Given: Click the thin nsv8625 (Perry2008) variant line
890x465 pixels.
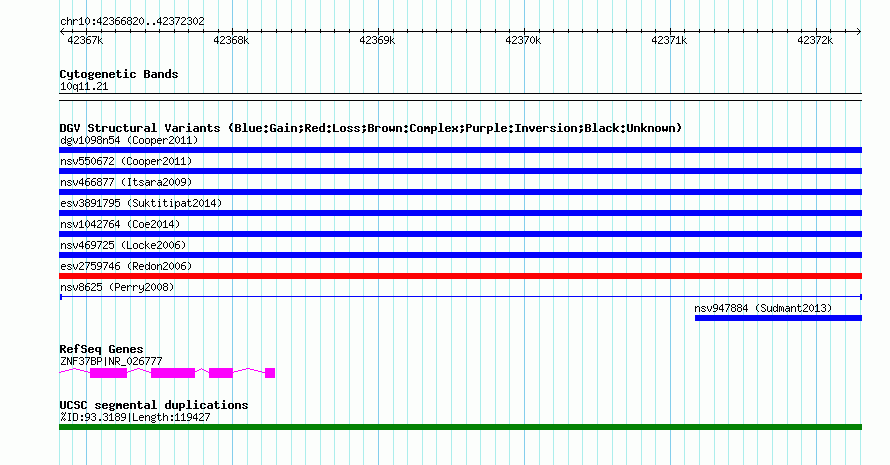Looking at the screenshot, I should click(460, 297).
